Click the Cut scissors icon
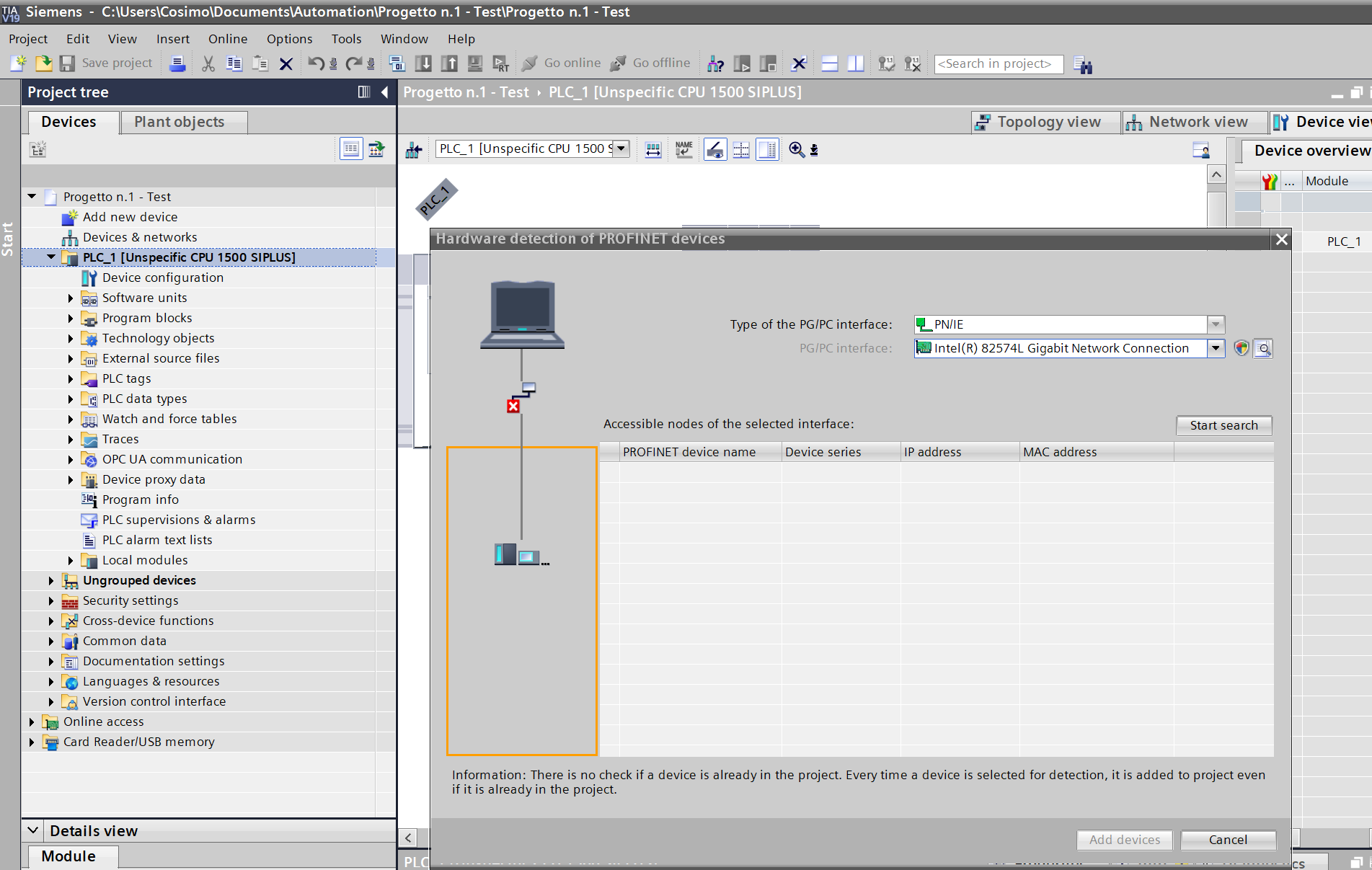Viewport: 1372px width, 870px height. (x=208, y=64)
